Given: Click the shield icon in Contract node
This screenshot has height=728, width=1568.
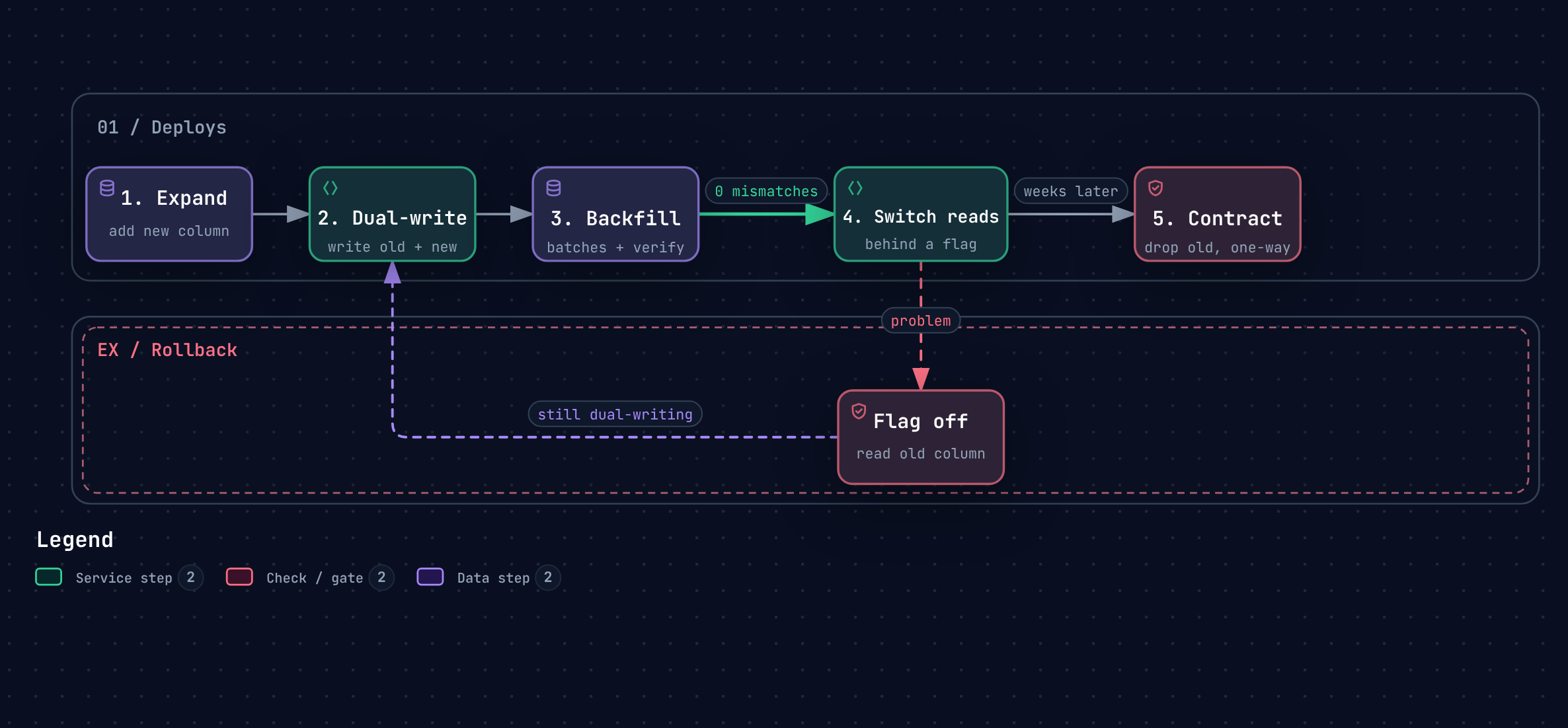Looking at the screenshot, I should pos(1156,188).
